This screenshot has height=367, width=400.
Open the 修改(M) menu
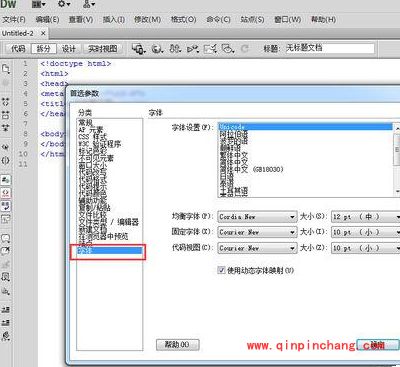147,20
